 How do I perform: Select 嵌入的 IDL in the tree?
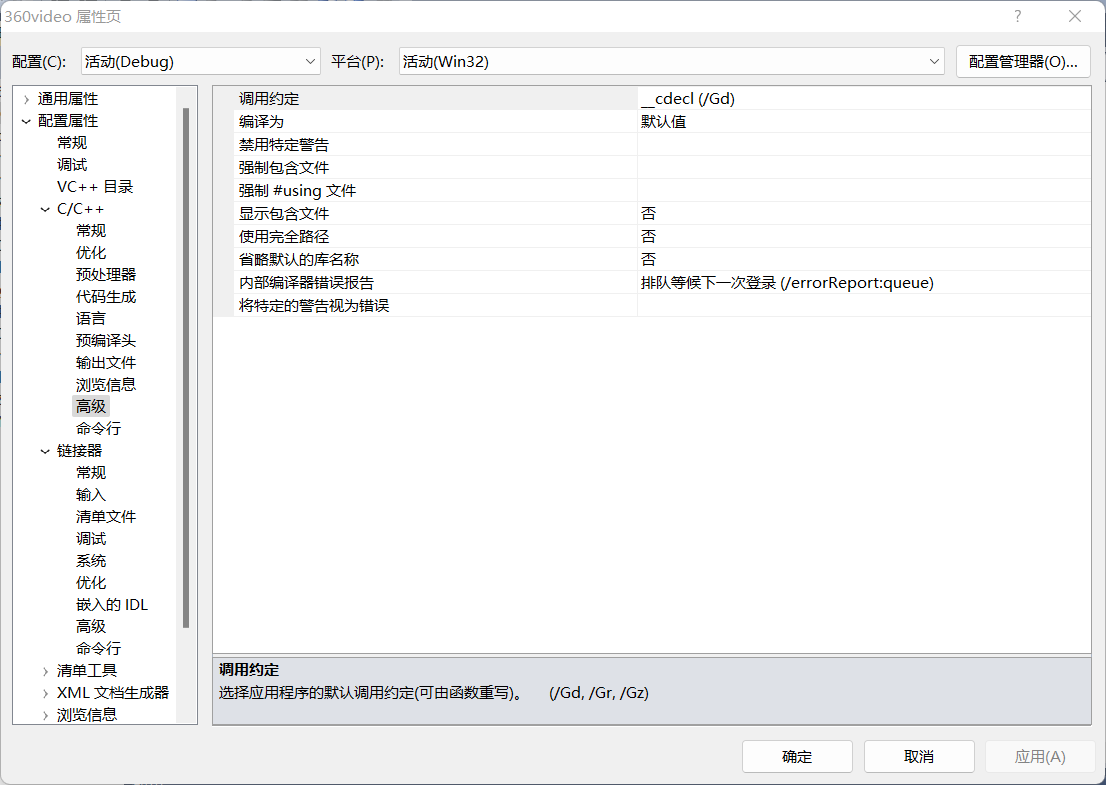112,604
